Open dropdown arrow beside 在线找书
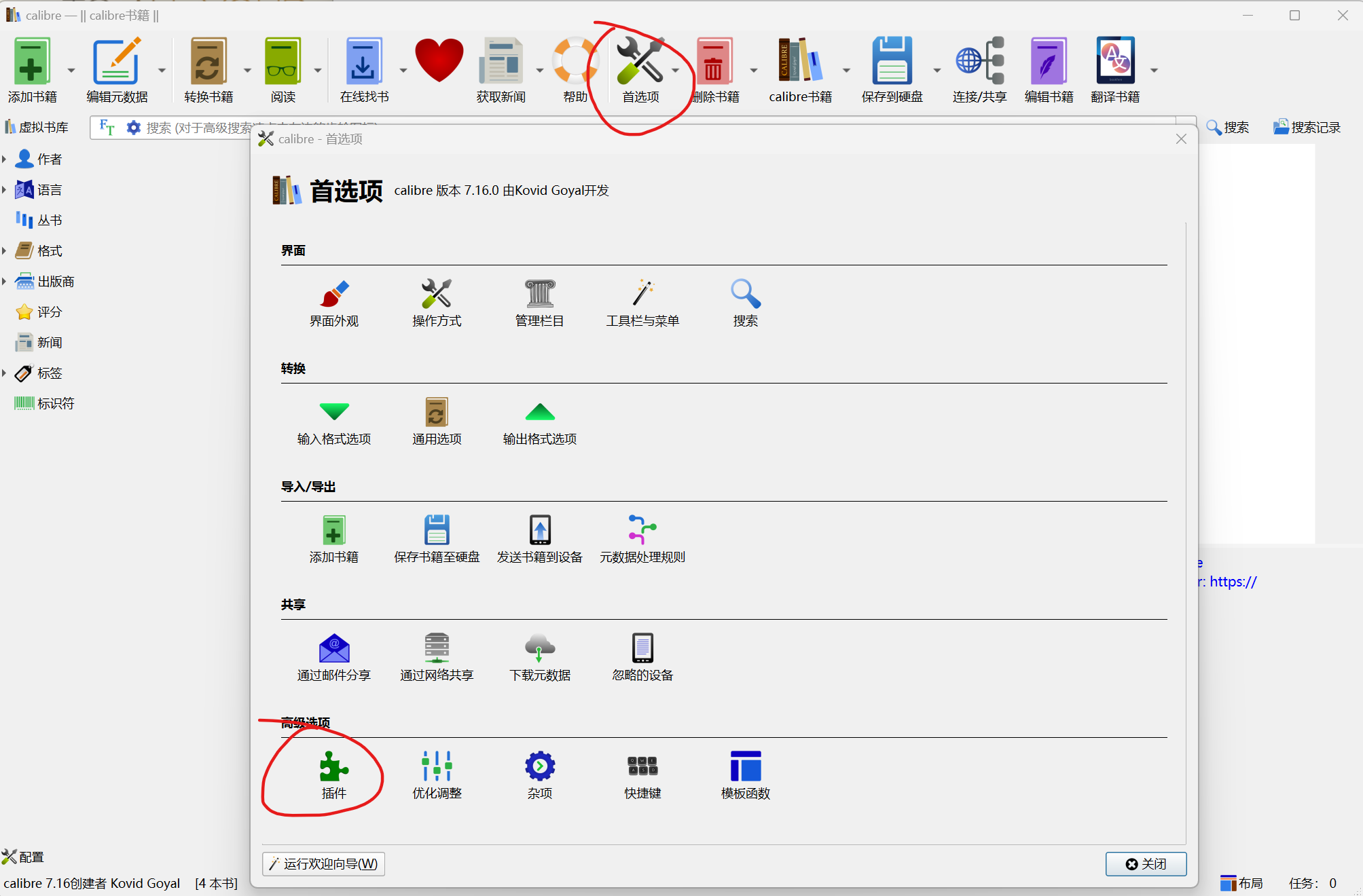1363x896 pixels. pyautogui.click(x=403, y=71)
